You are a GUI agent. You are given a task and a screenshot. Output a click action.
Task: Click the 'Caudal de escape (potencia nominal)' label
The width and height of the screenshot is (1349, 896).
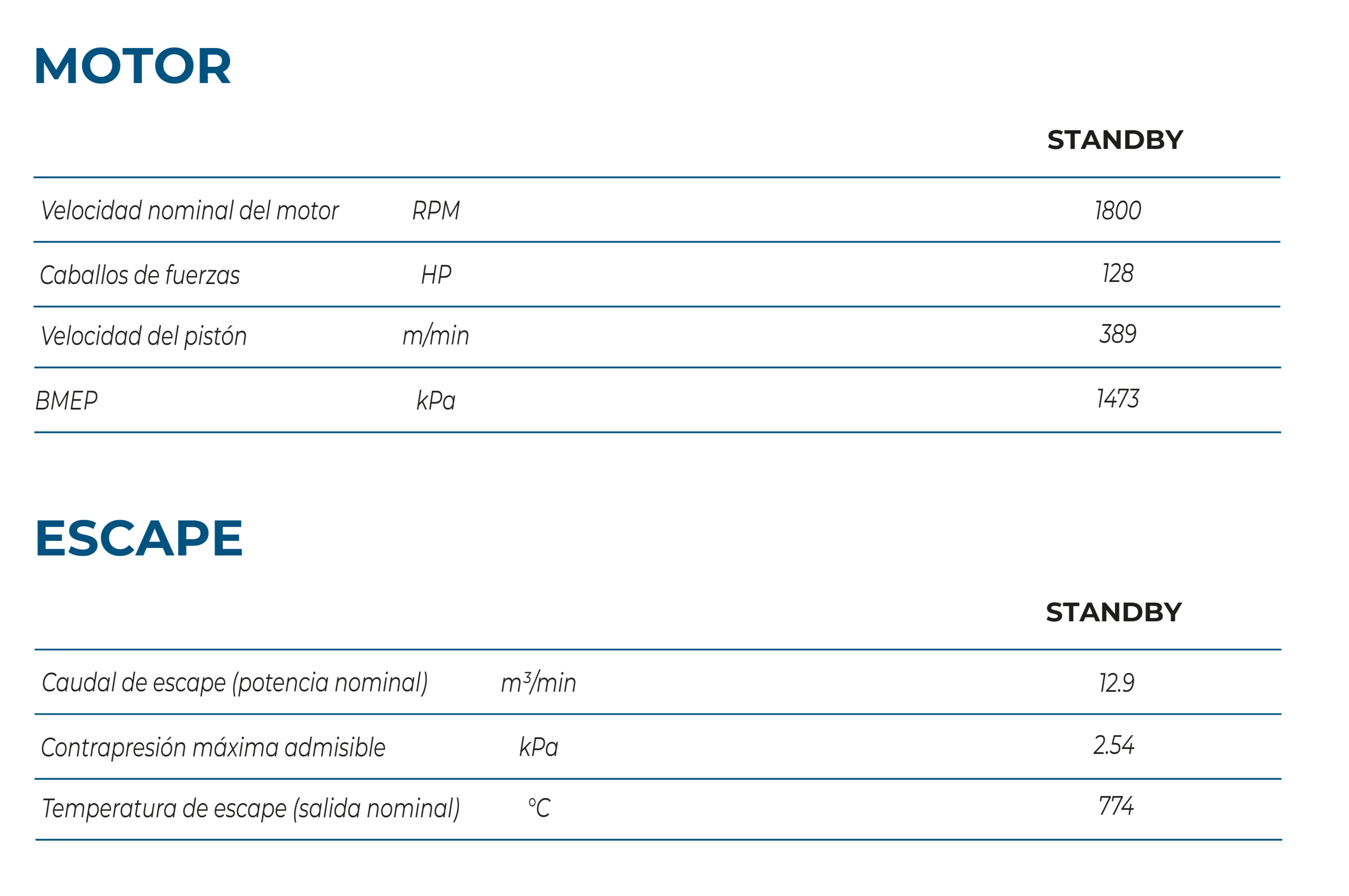[235, 683]
